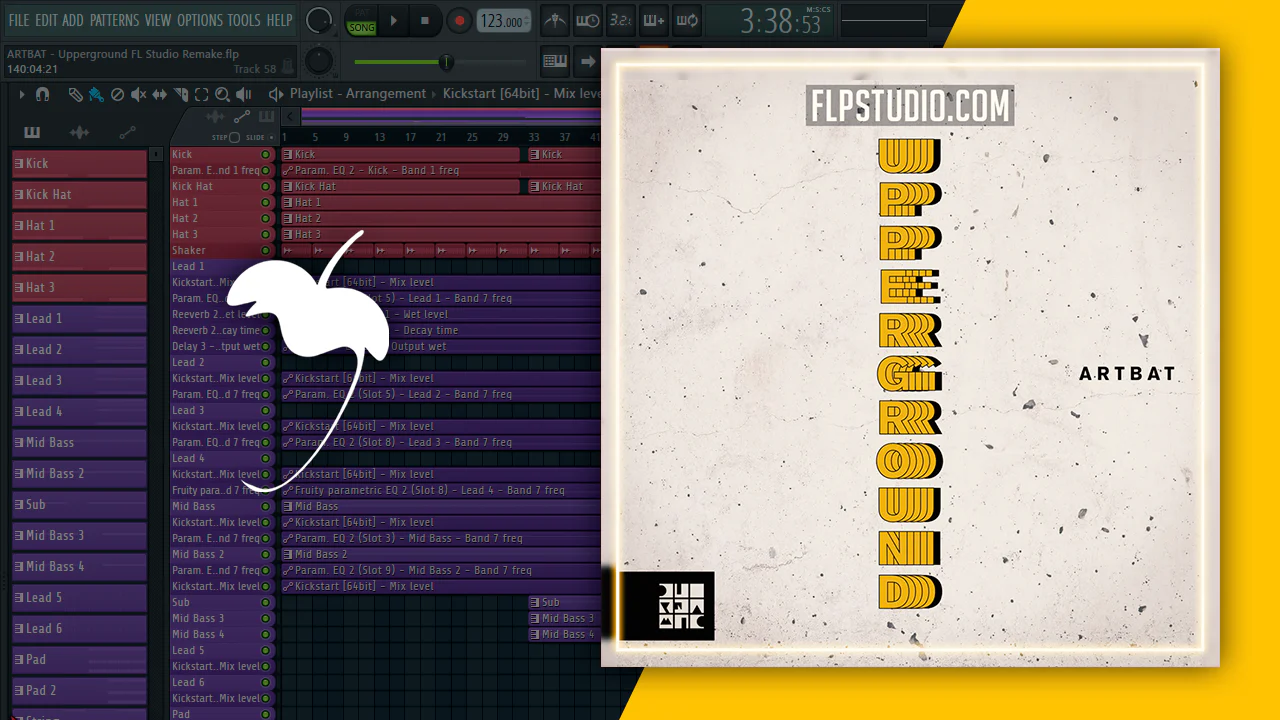Select Lead 1 pattern in picker panel
Viewport: 1280px width, 720px height.
[79, 318]
